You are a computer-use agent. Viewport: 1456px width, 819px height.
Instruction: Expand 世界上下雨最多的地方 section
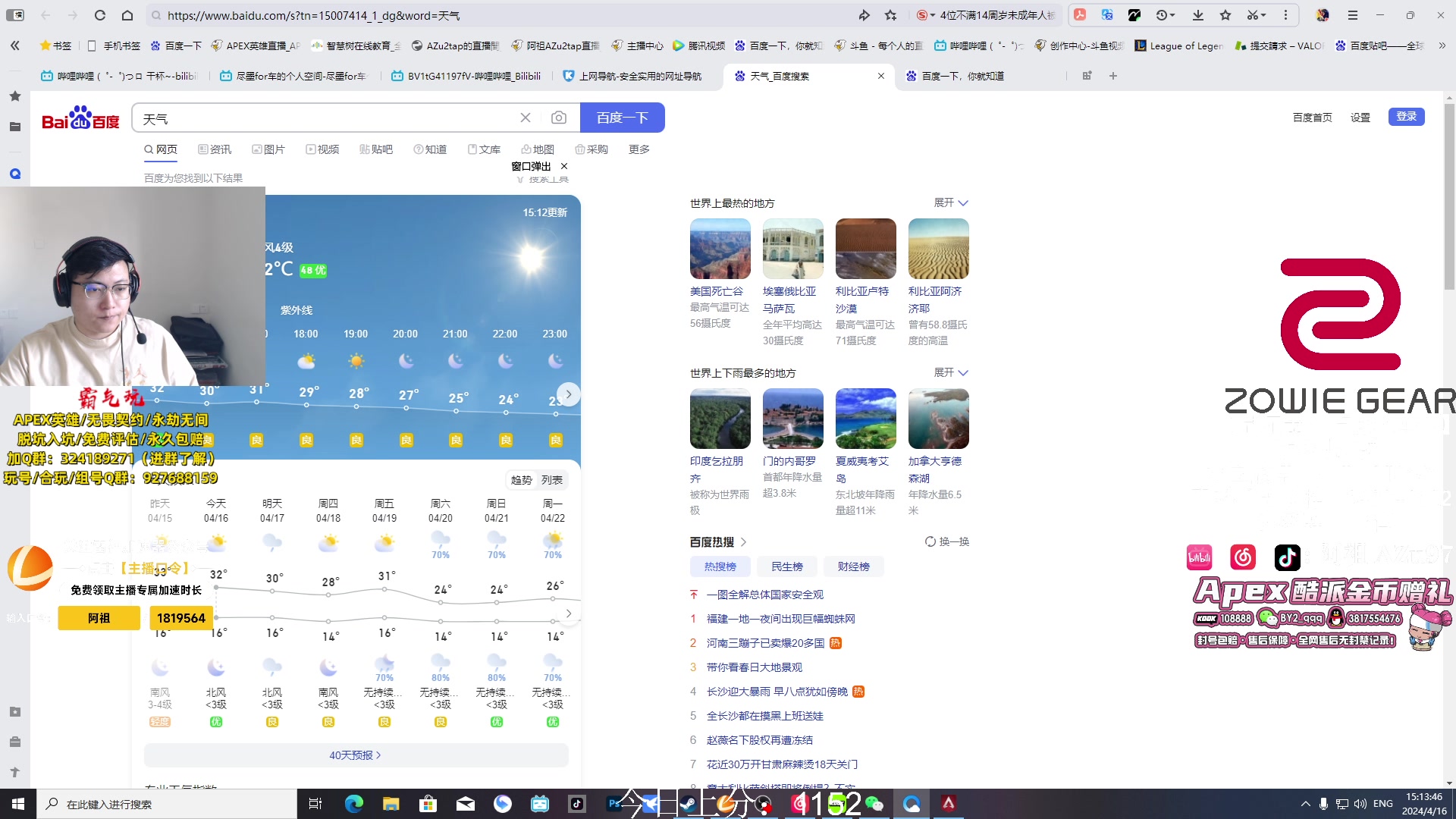pyautogui.click(x=951, y=373)
